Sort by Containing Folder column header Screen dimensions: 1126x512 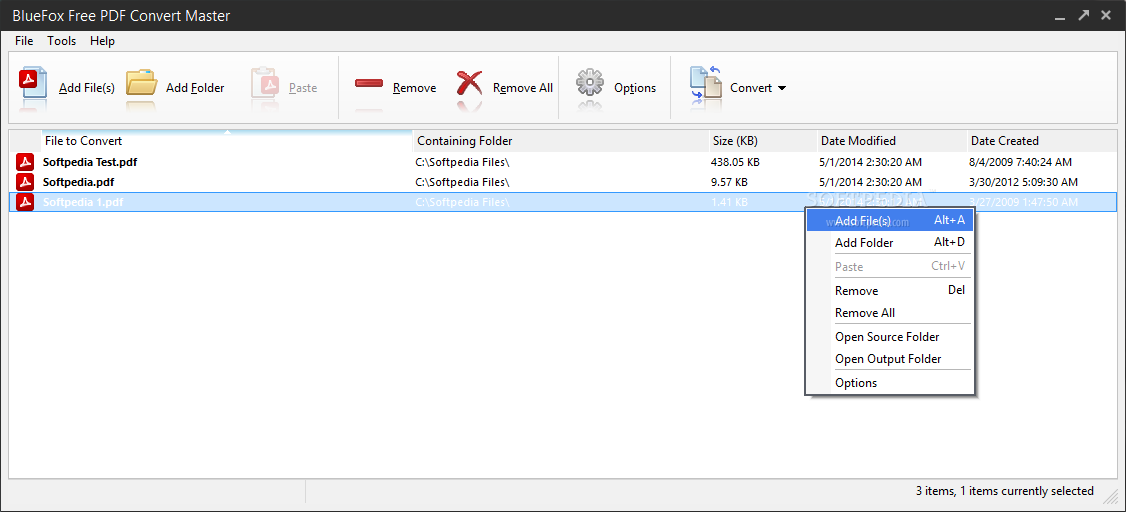pos(560,141)
